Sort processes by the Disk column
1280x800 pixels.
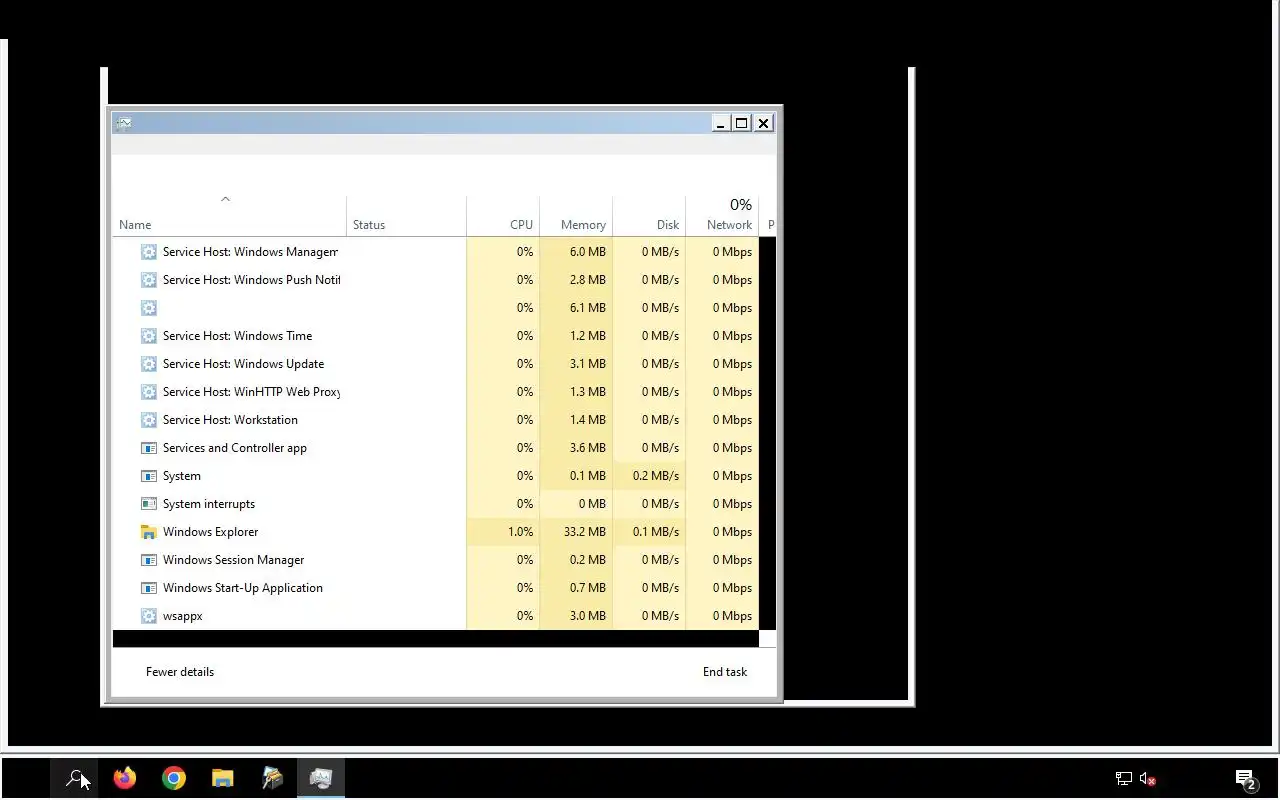coord(668,225)
